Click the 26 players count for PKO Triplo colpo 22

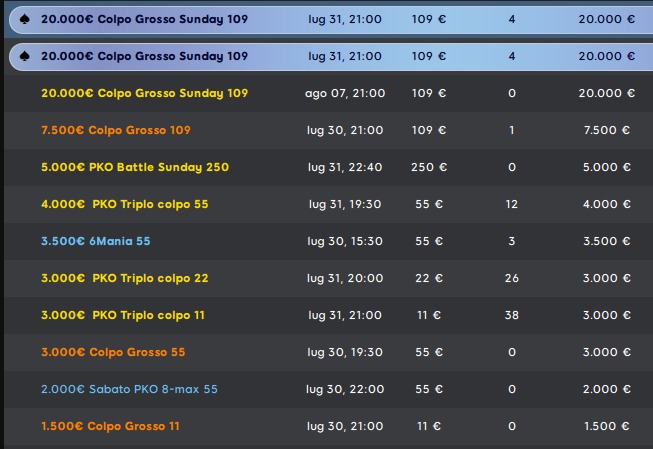[512, 278]
